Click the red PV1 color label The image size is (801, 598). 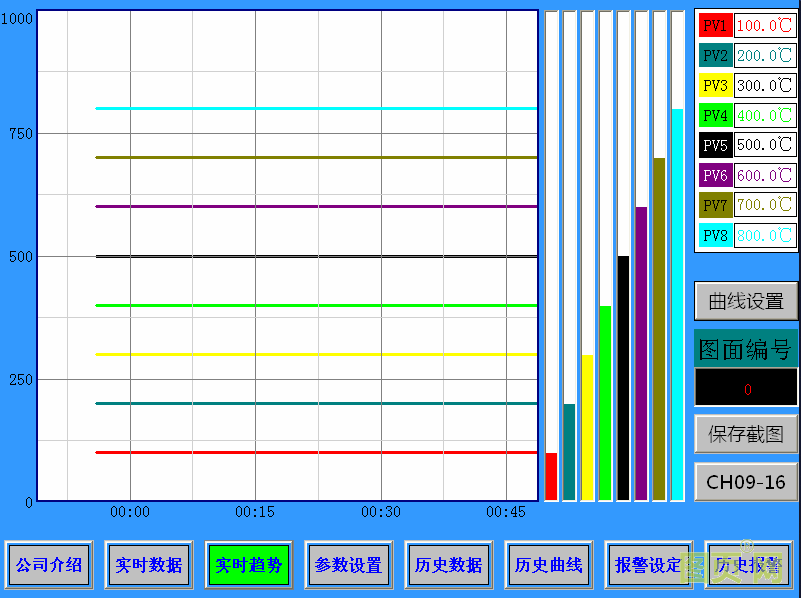(x=715, y=26)
